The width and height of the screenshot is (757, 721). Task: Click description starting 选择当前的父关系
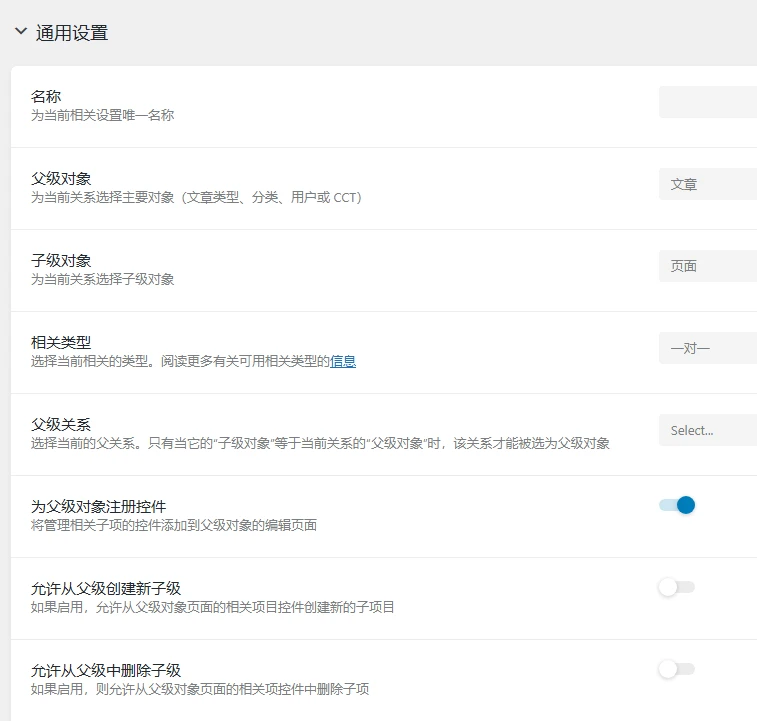tap(320, 443)
